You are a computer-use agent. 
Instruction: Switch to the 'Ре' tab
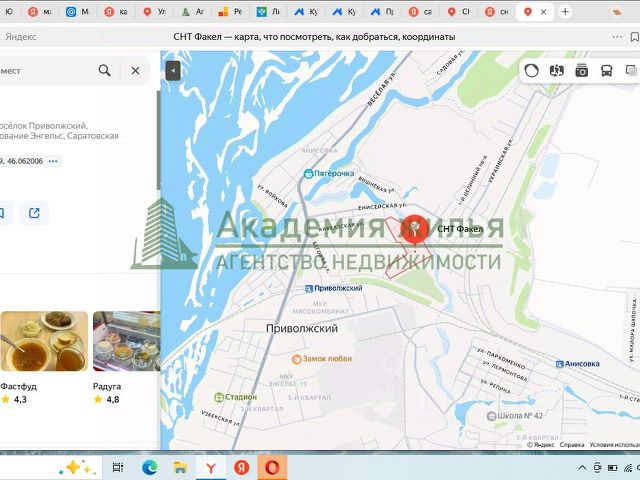tap(231, 12)
